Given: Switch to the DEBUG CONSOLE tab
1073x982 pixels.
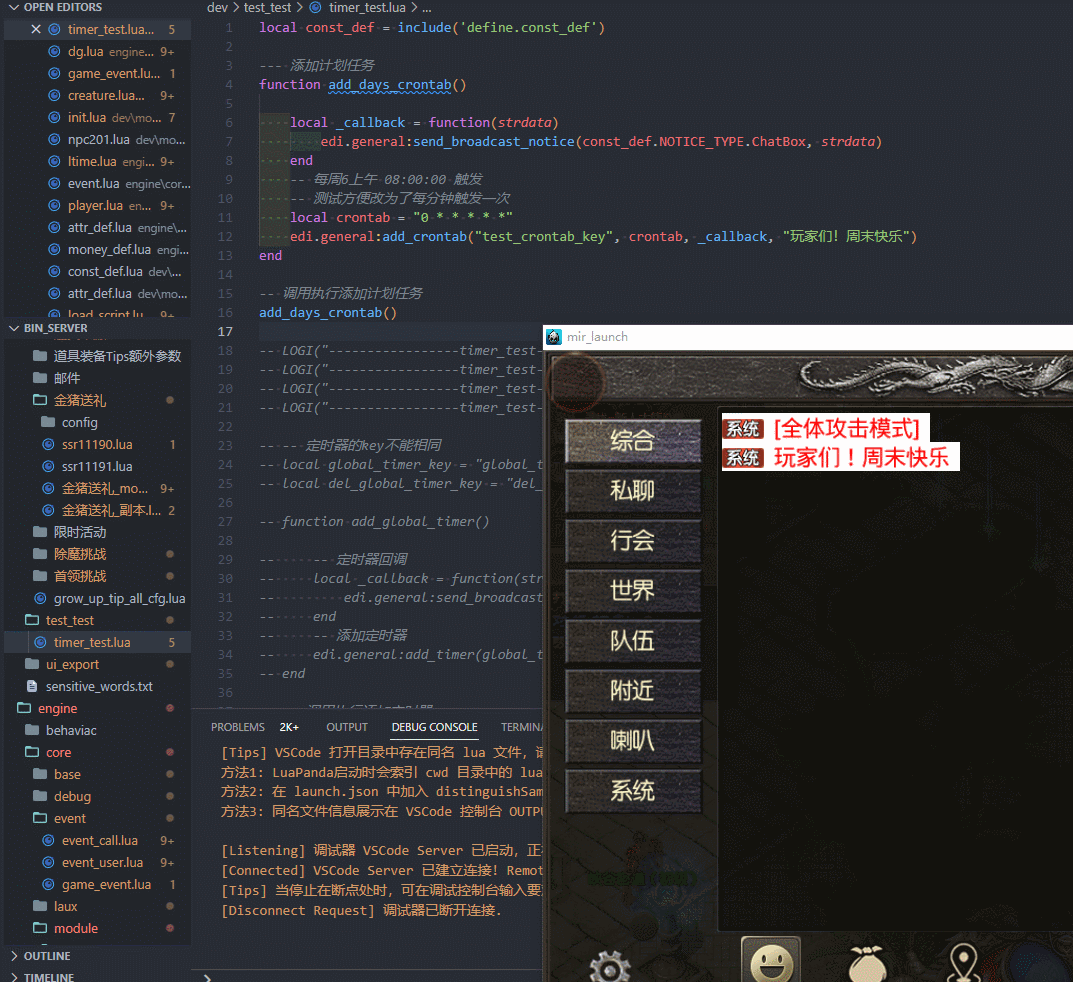Looking at the screenshot, I should pos(434,727).
